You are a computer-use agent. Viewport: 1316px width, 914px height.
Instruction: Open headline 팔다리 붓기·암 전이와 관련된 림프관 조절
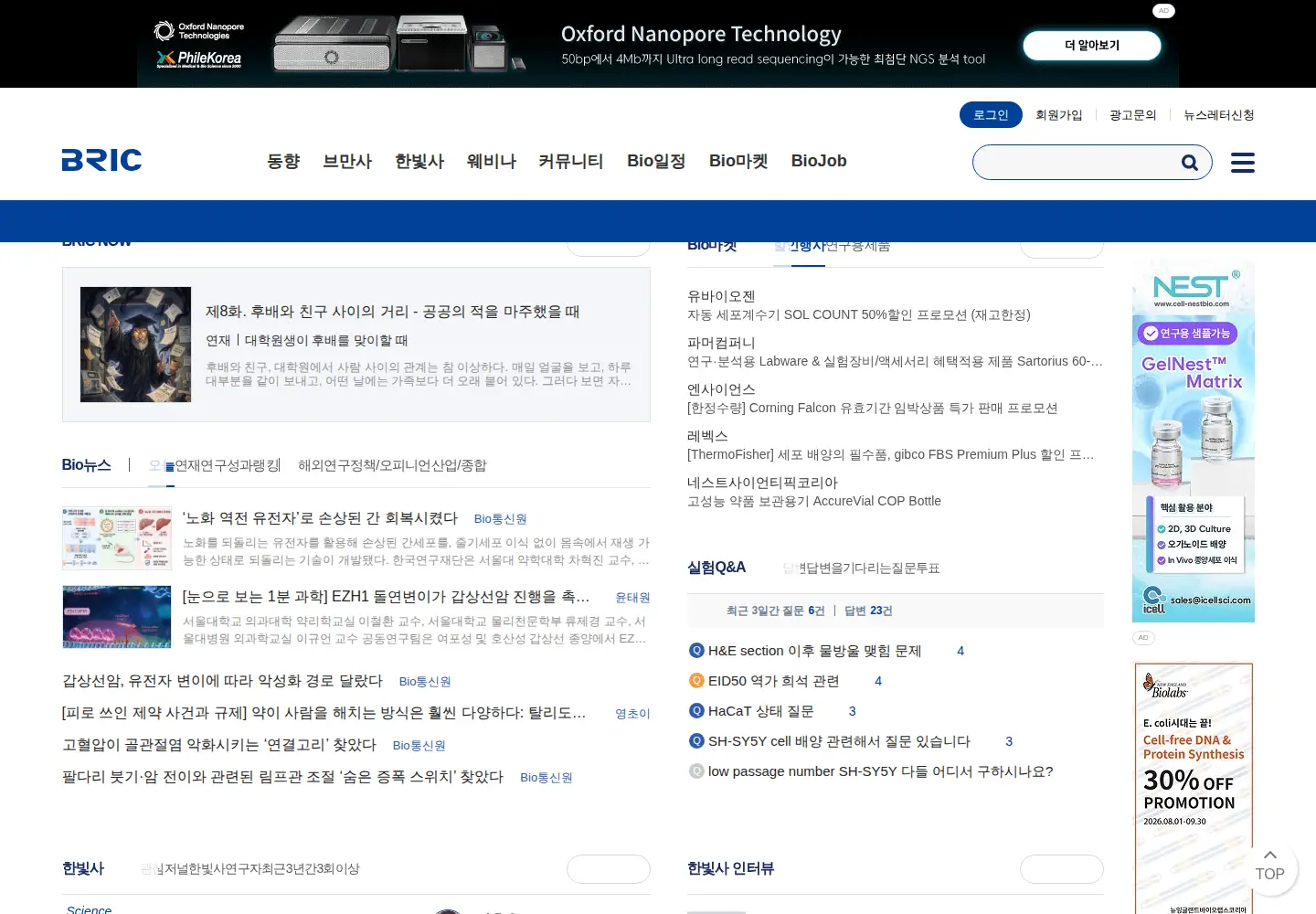(282, 777)
